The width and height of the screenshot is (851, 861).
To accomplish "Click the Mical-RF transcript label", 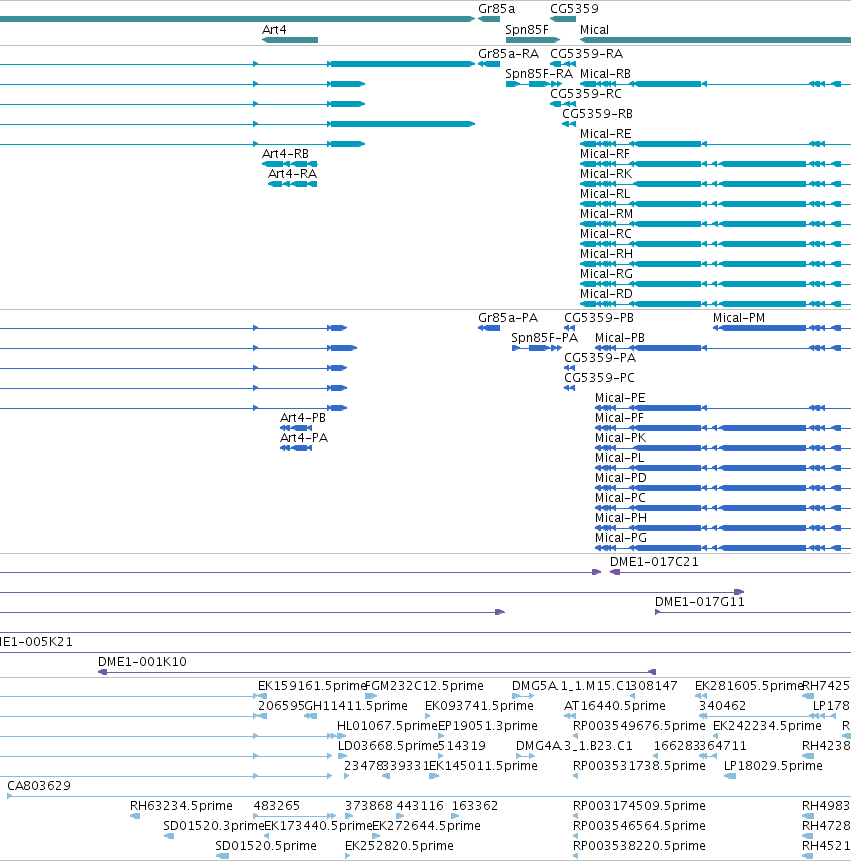I will (604, 154).
